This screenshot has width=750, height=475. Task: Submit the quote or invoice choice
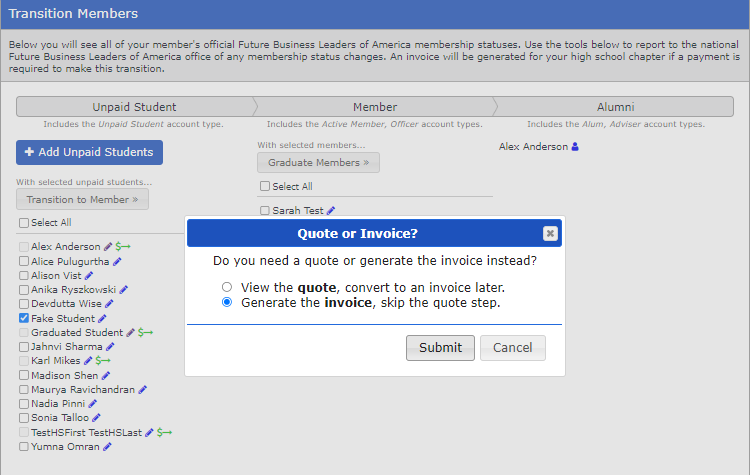tap(440, 348)
